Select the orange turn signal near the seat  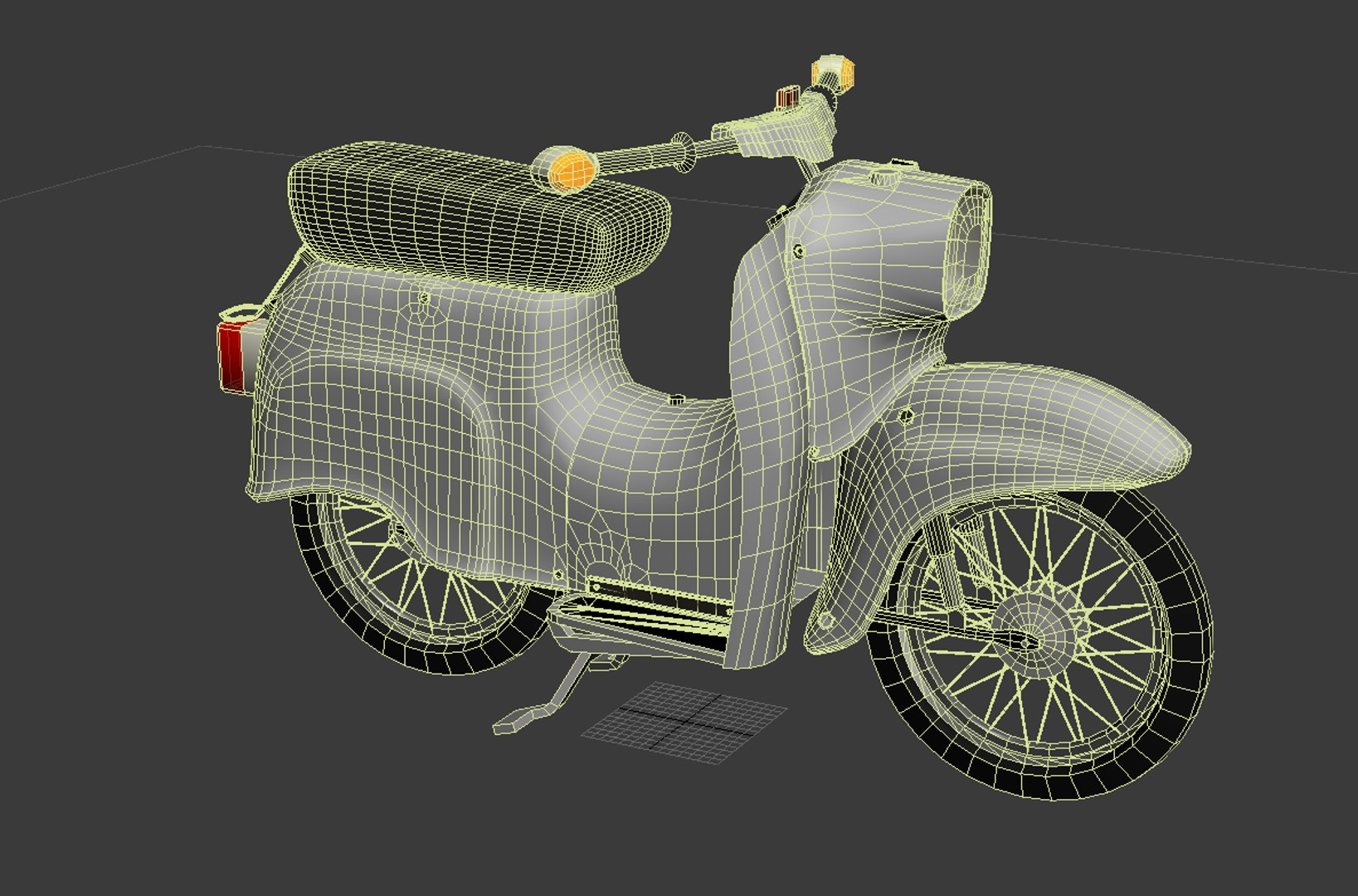(x=567, y=169)
